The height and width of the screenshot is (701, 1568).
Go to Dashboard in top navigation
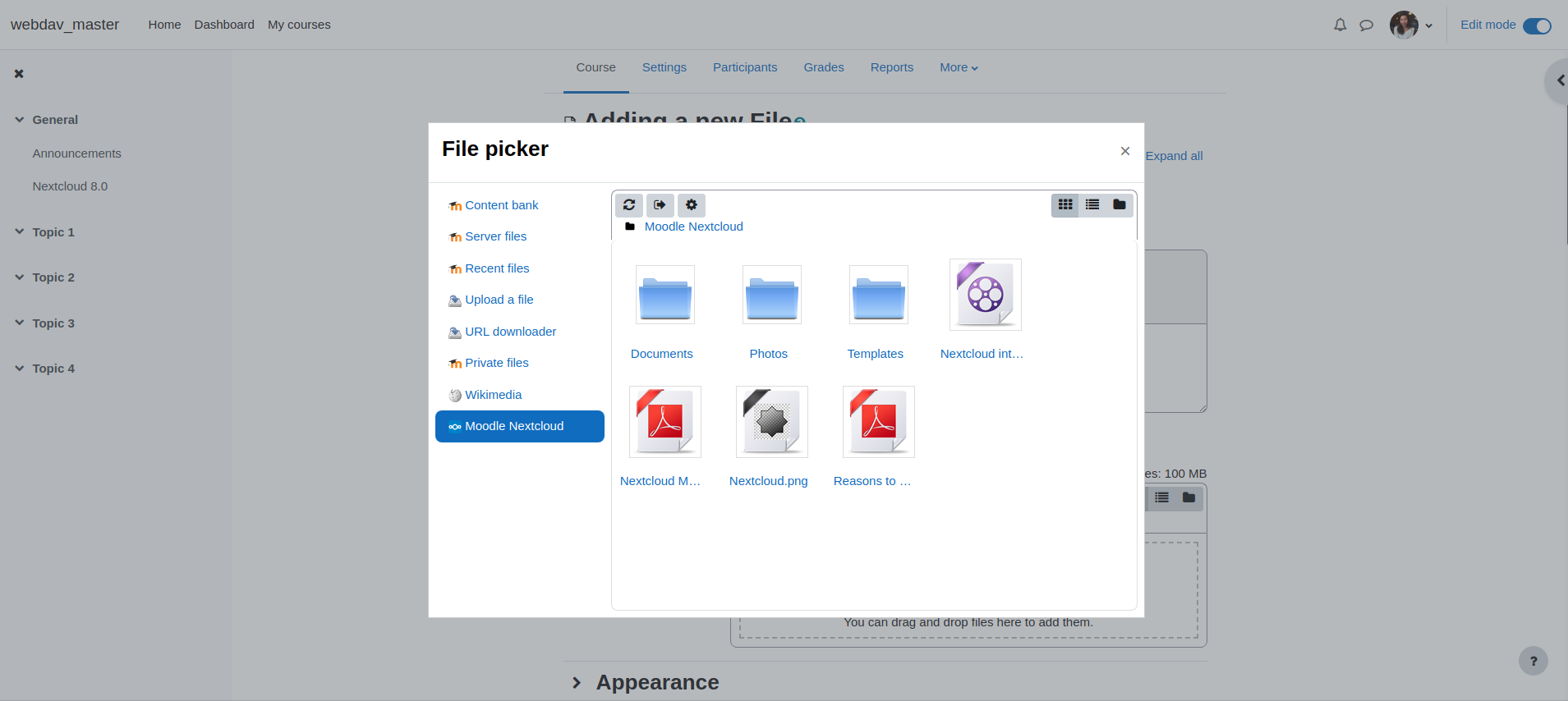click(x=224, y=25)
